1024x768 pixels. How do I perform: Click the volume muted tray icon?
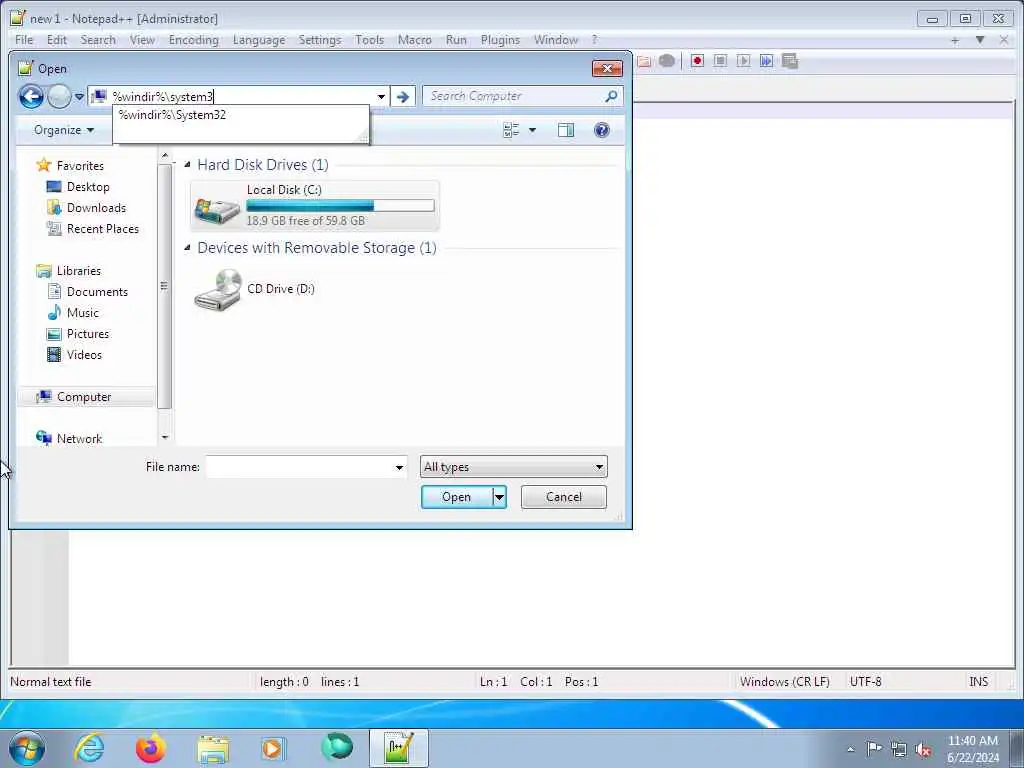pyautogui.click(x=923, y=749)
